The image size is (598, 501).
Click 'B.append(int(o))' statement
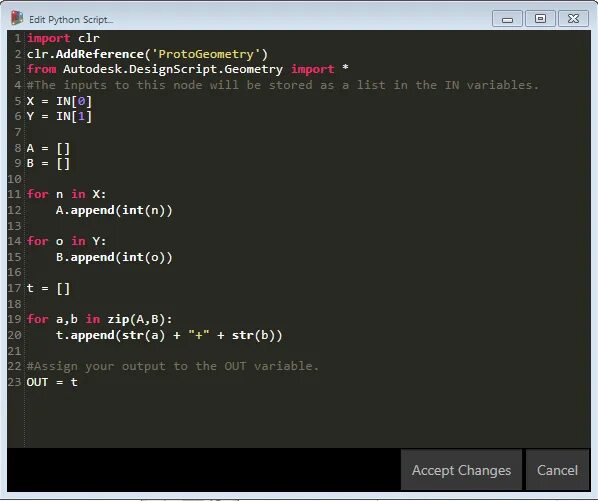[114, 257]
